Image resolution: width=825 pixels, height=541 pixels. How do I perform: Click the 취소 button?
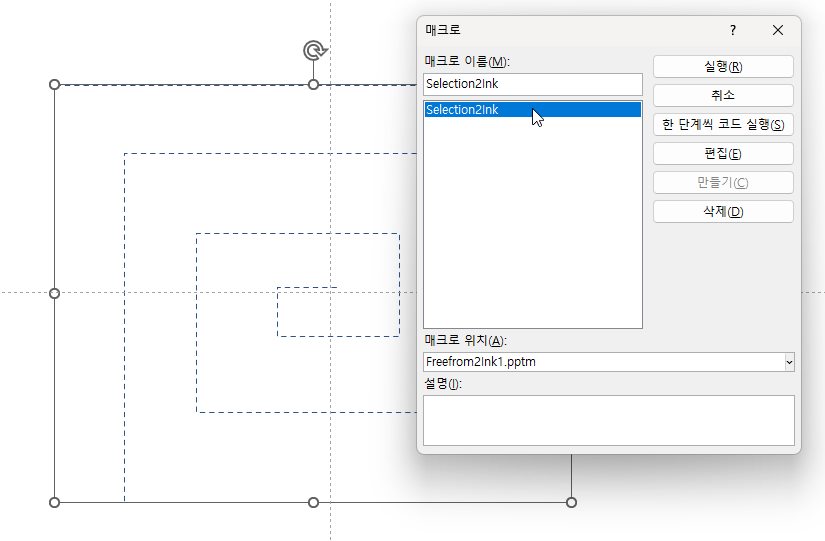click(723, 96)
